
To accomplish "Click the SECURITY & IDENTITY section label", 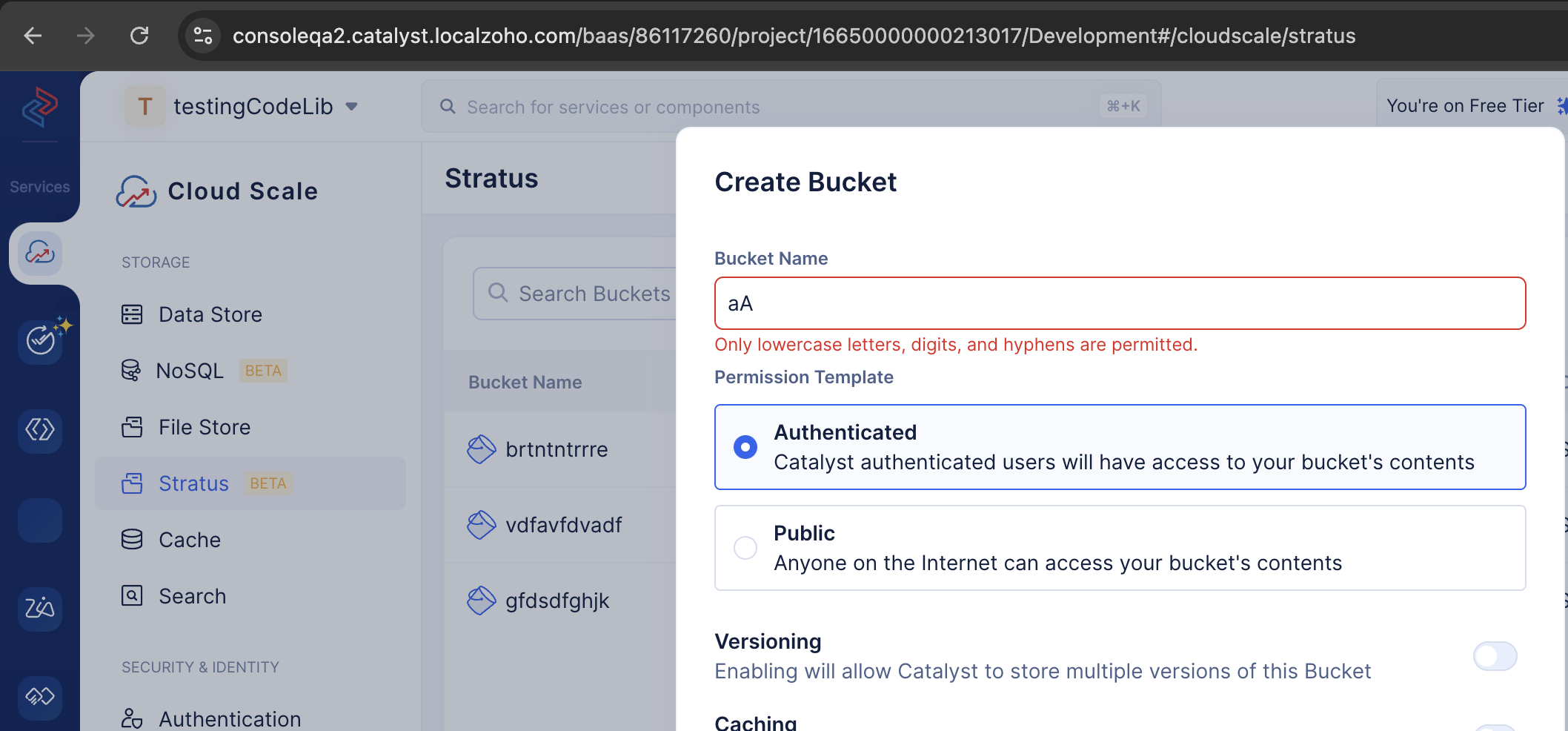I will point(200,667).
